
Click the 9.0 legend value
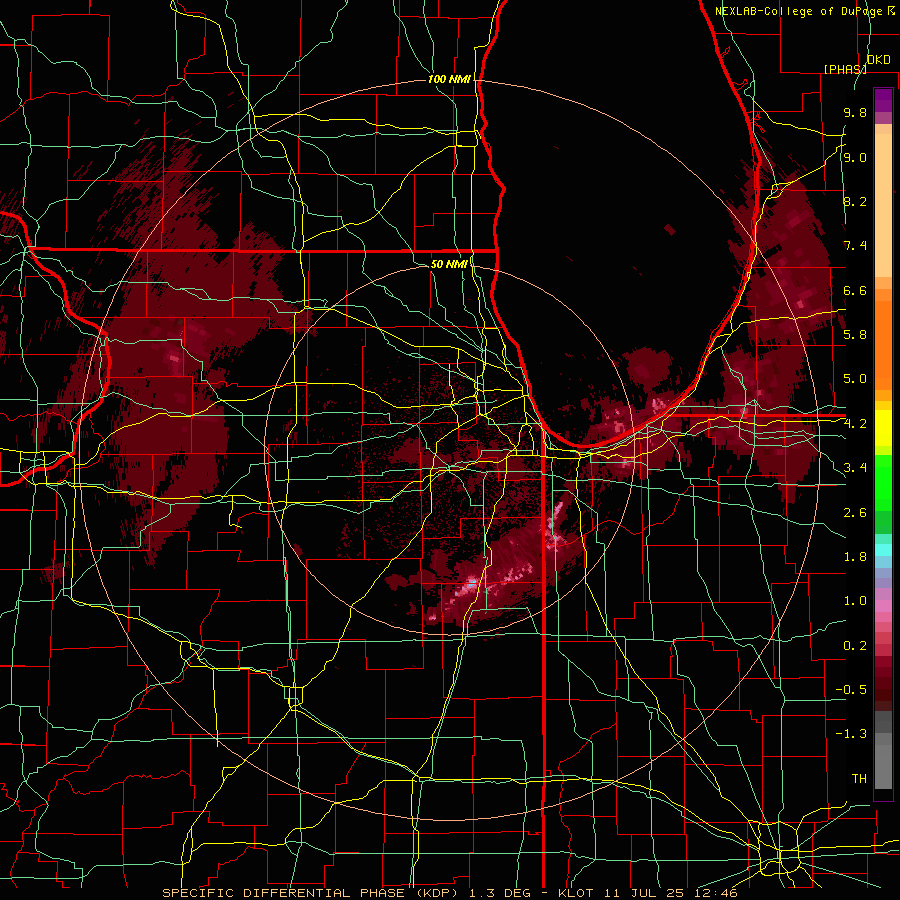[855, 157]
